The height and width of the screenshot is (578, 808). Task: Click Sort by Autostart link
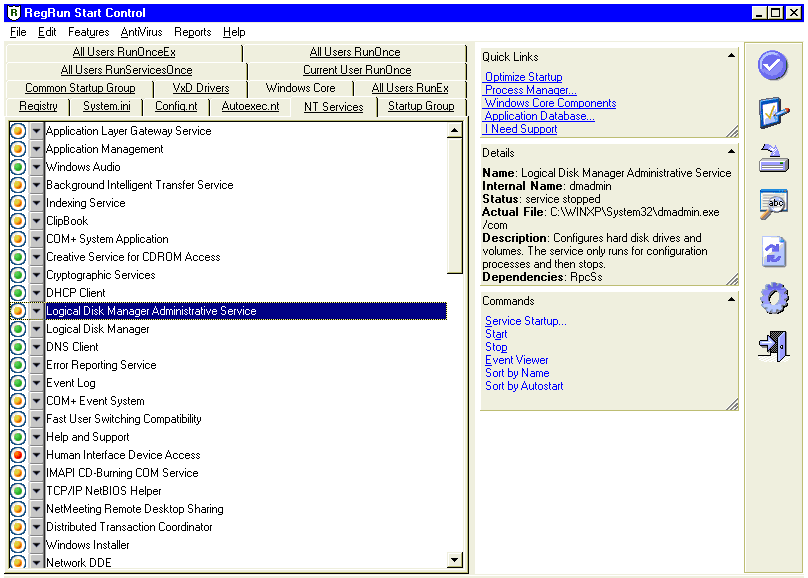(x=524, y=386)
